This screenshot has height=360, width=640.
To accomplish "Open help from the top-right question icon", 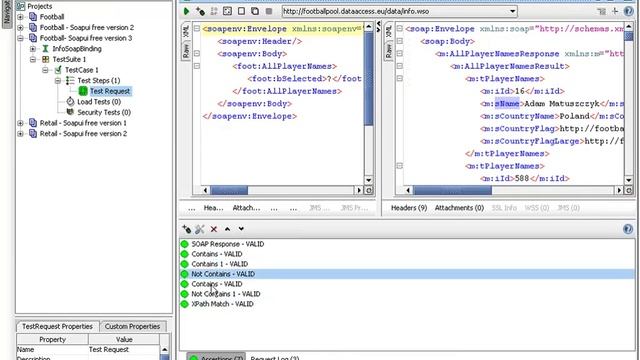I will click(629, 11).
